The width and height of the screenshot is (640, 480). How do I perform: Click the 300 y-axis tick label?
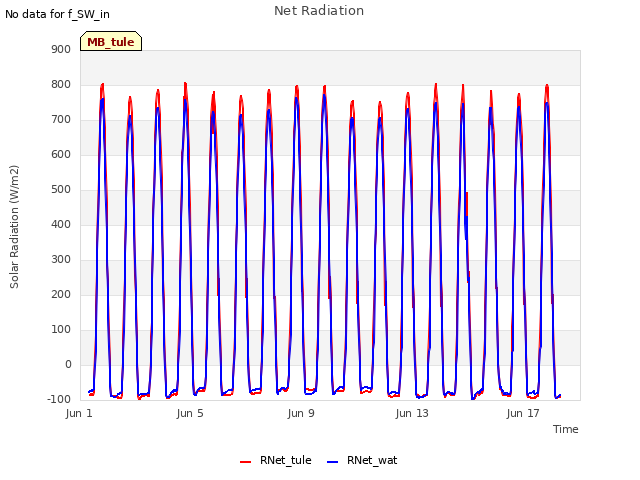(x=61, y=260)
